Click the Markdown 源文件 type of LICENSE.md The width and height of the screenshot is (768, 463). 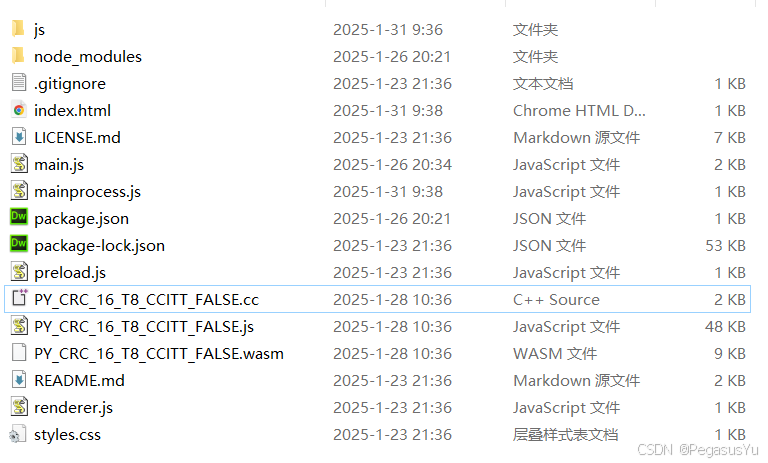coord(576,138)
